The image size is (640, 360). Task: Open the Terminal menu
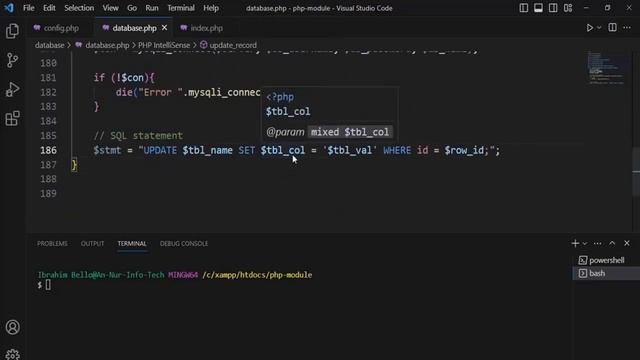click(181, 8)
